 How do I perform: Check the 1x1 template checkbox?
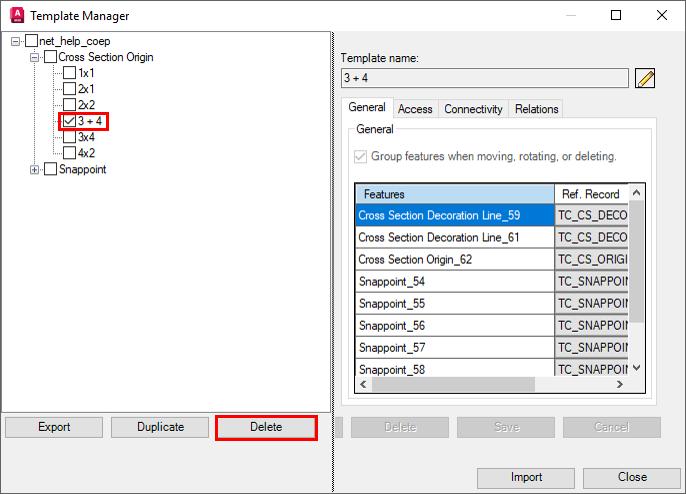click(69, 73)
